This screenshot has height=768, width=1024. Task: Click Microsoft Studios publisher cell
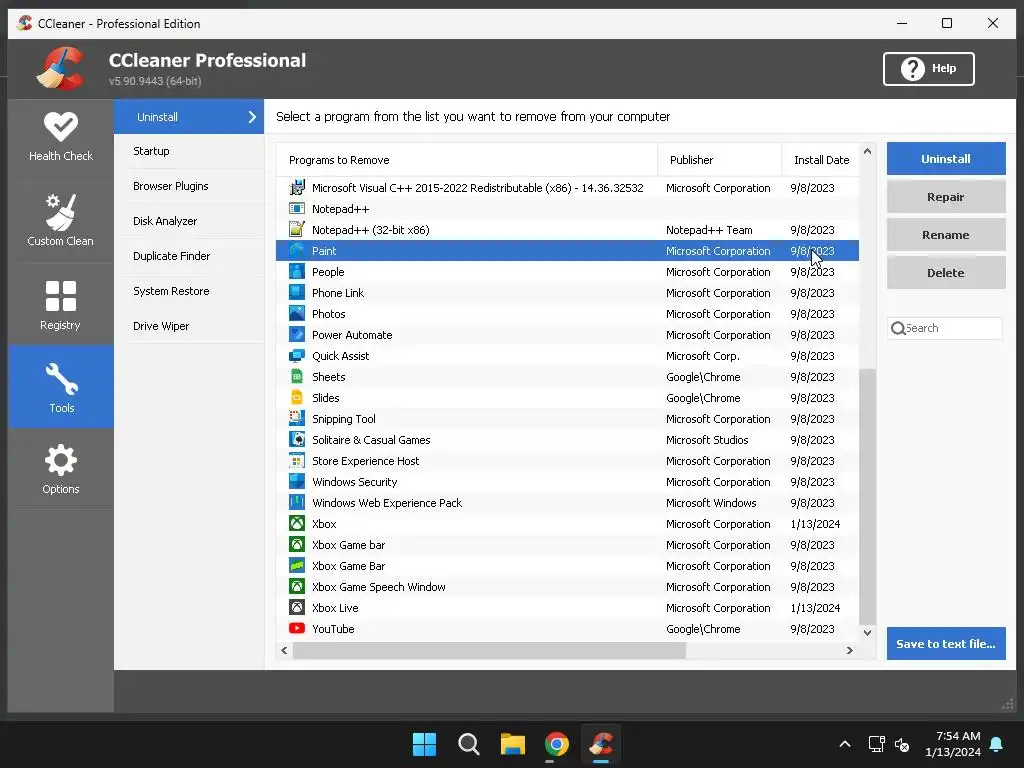pyautogui.click(x=707, y=440)
